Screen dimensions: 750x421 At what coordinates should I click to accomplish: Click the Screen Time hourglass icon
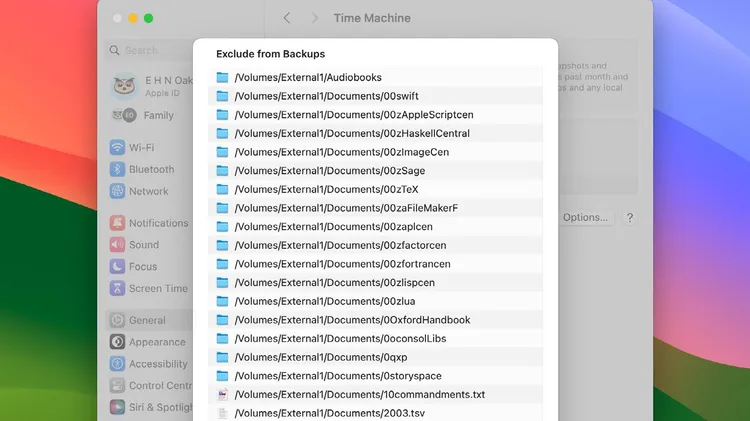point(117,288)
